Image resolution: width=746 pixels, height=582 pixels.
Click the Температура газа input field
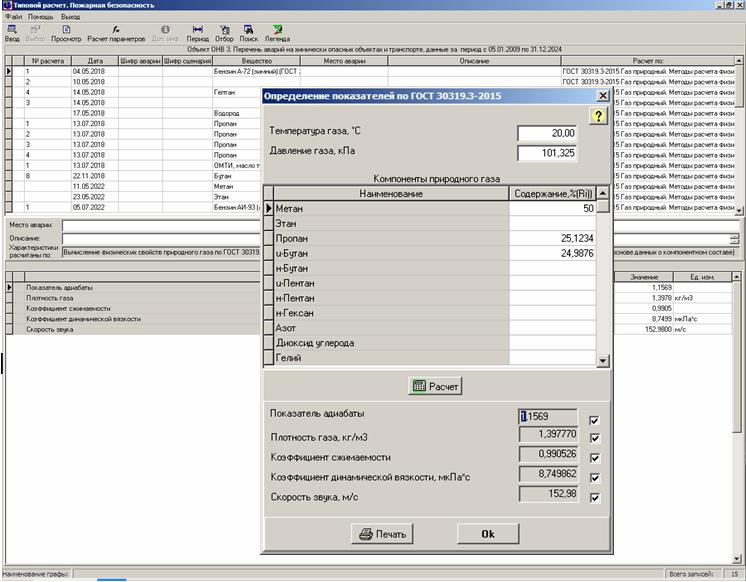pos(548,133)
